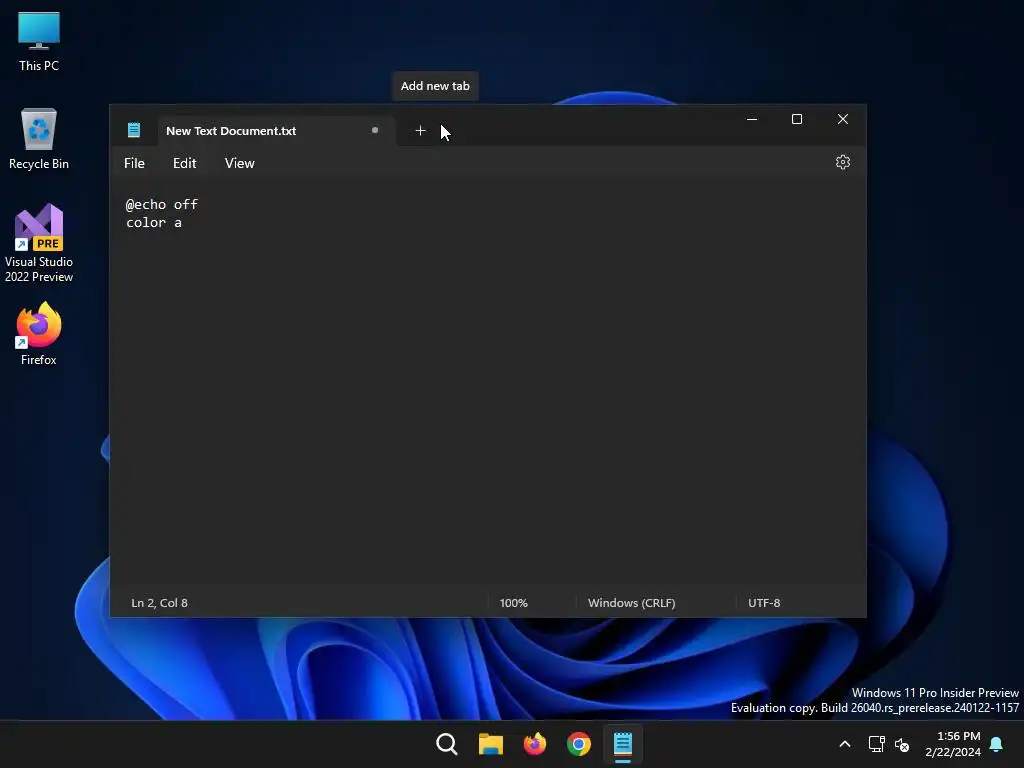Image resolution: width=1024 pixels, height=768 pixels.
Task: Click the Ln 2, Col 8 status entry
Action: coord(159,603)
